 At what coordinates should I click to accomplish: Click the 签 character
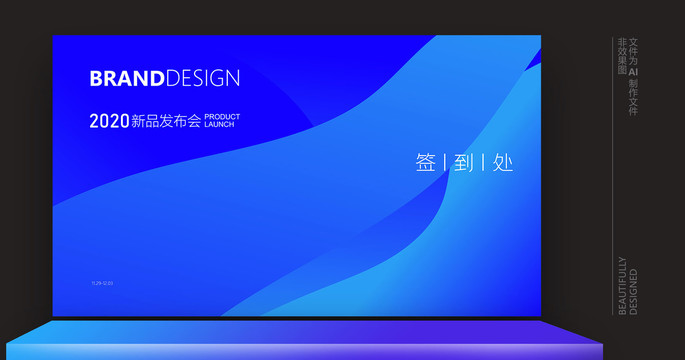tap(426, 163)
